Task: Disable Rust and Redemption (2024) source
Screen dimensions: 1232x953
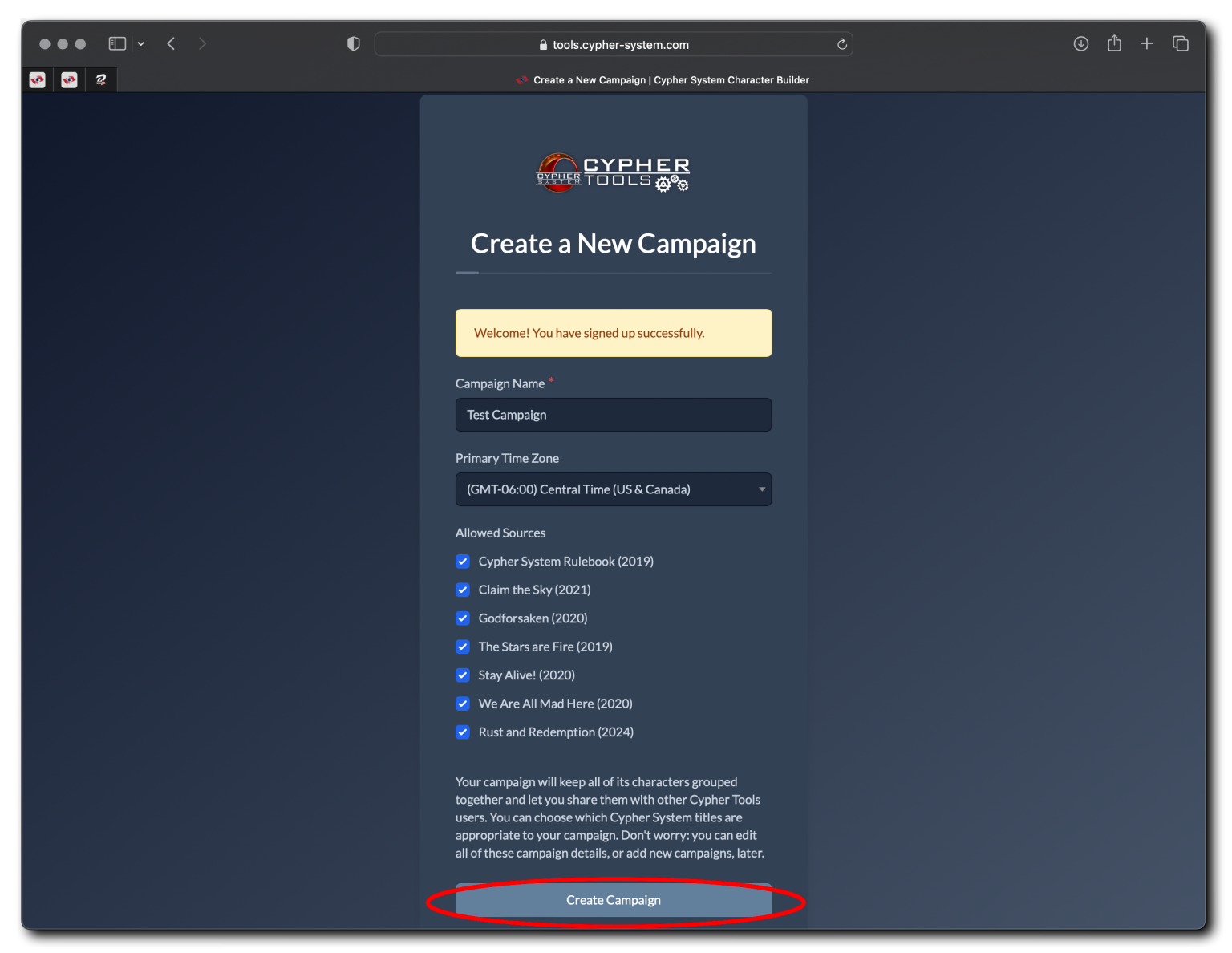Action: coord(463,732)
